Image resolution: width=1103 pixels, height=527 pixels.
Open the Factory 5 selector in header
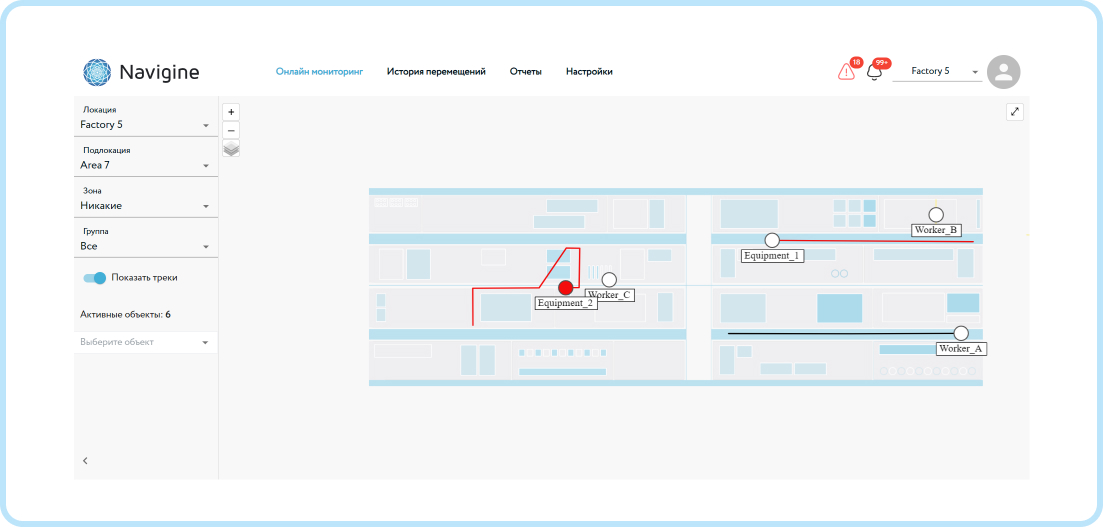click(937, 71)
